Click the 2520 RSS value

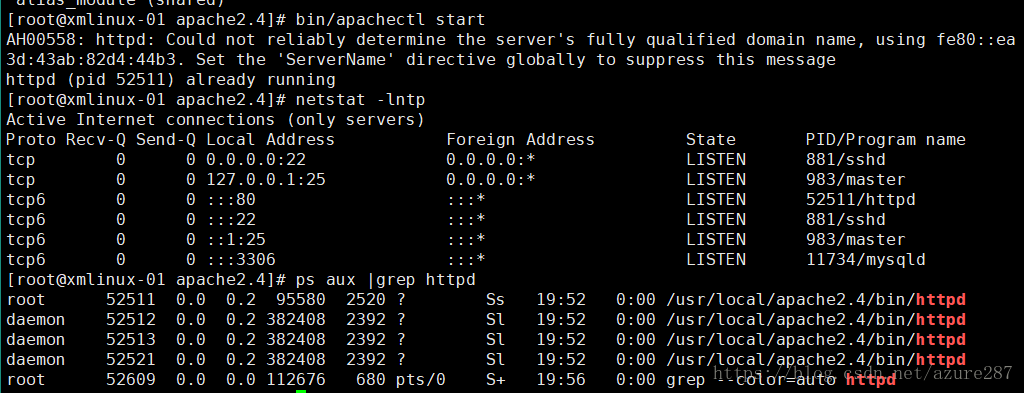pos(366,300)
